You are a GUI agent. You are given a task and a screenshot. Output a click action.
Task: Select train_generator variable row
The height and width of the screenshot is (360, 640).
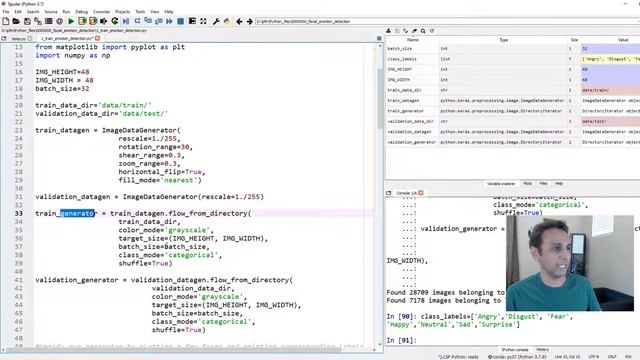click(513, 111)
